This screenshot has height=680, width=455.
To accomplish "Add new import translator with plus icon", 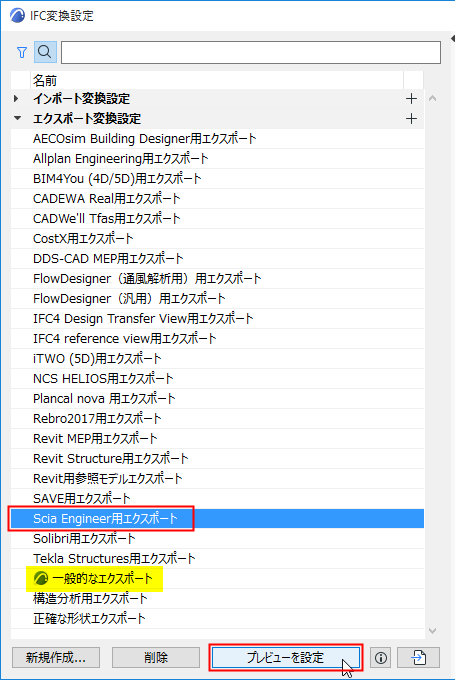I will 411,98.
